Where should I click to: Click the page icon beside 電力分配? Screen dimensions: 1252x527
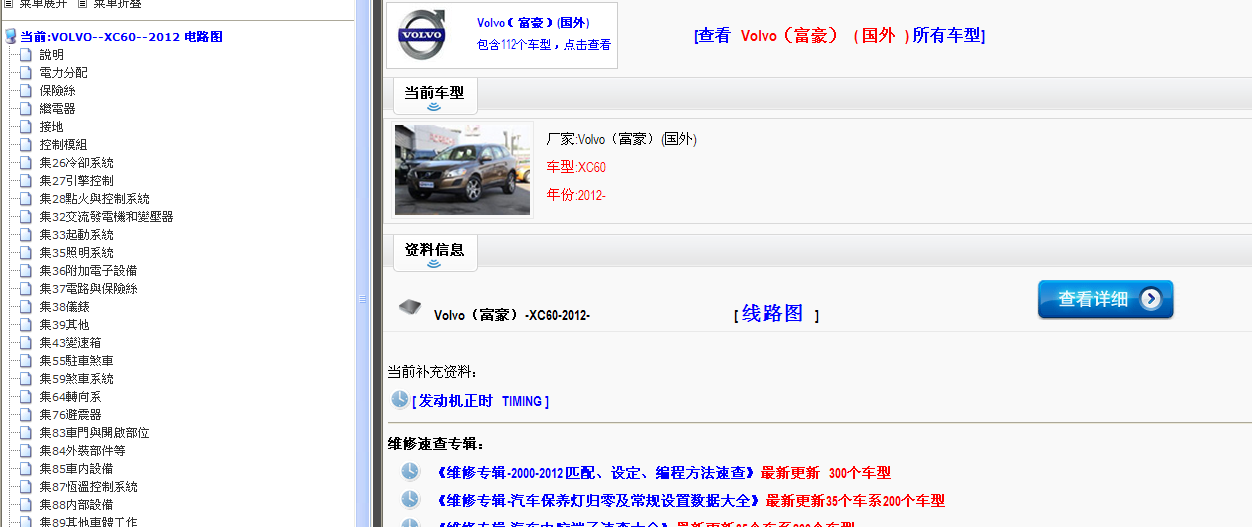click(26, 73)
